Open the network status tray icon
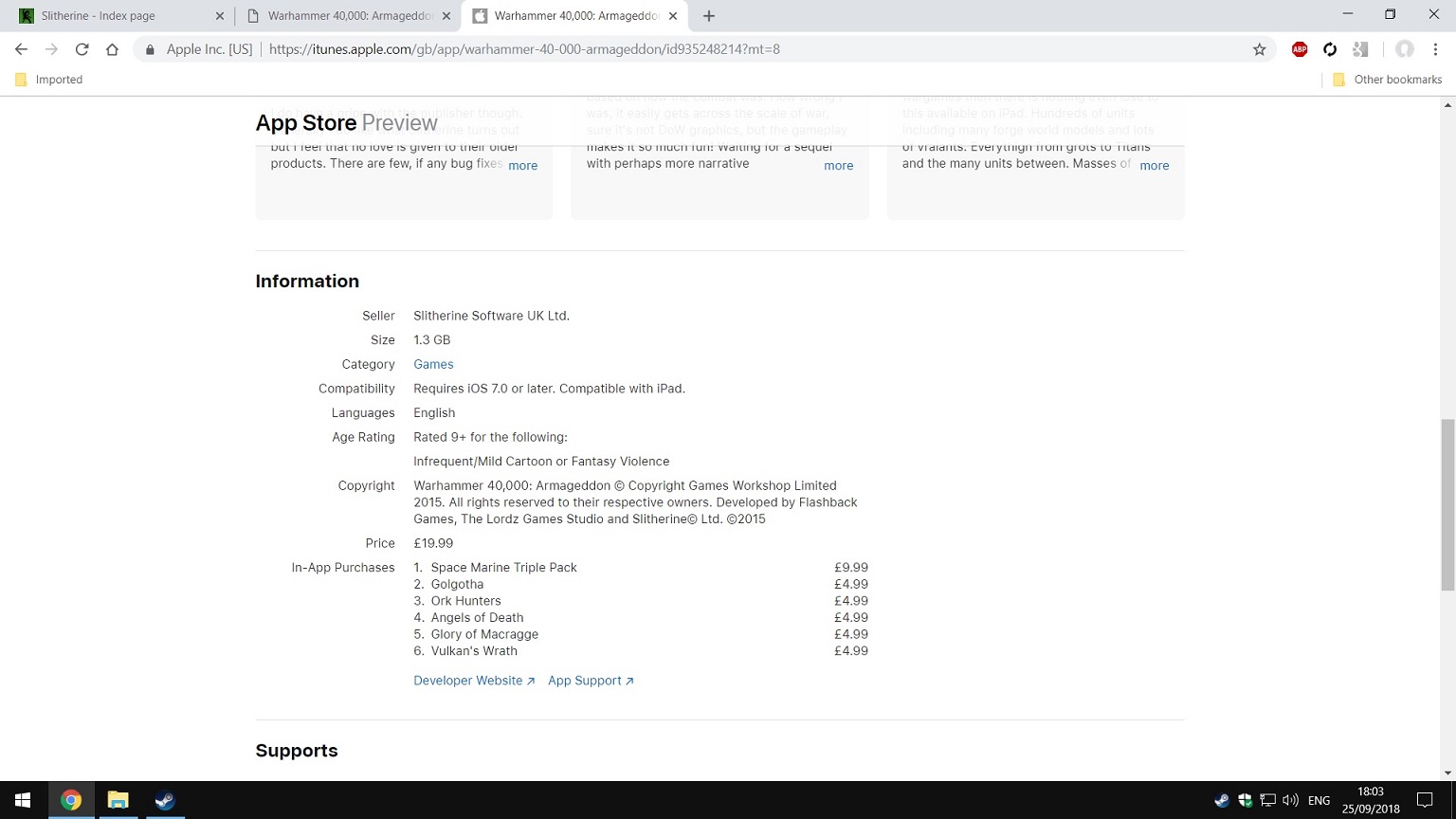The width and height of the screenshot is (1456, 819). pos(1267,800)
